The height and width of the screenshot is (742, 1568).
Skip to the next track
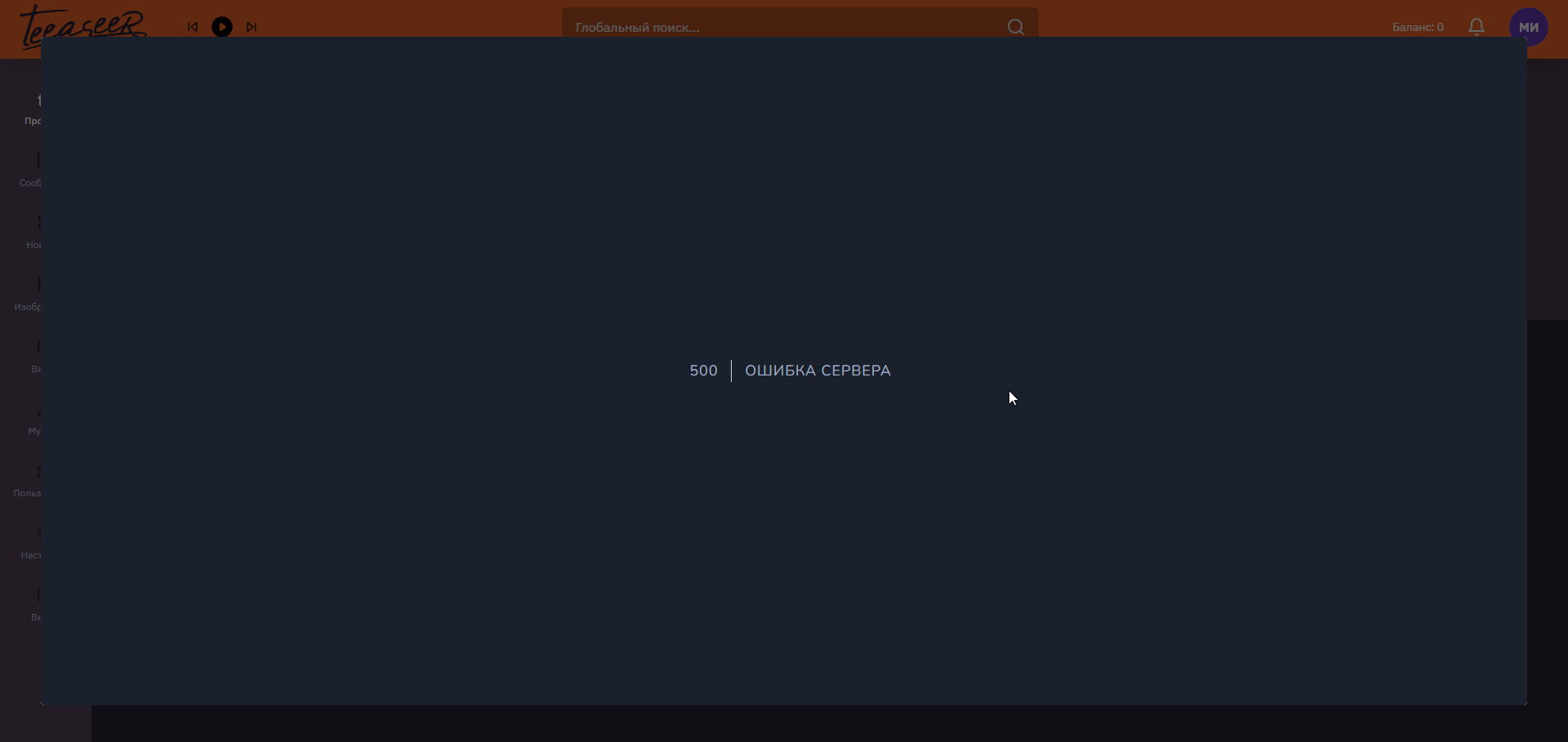point(252,27)
